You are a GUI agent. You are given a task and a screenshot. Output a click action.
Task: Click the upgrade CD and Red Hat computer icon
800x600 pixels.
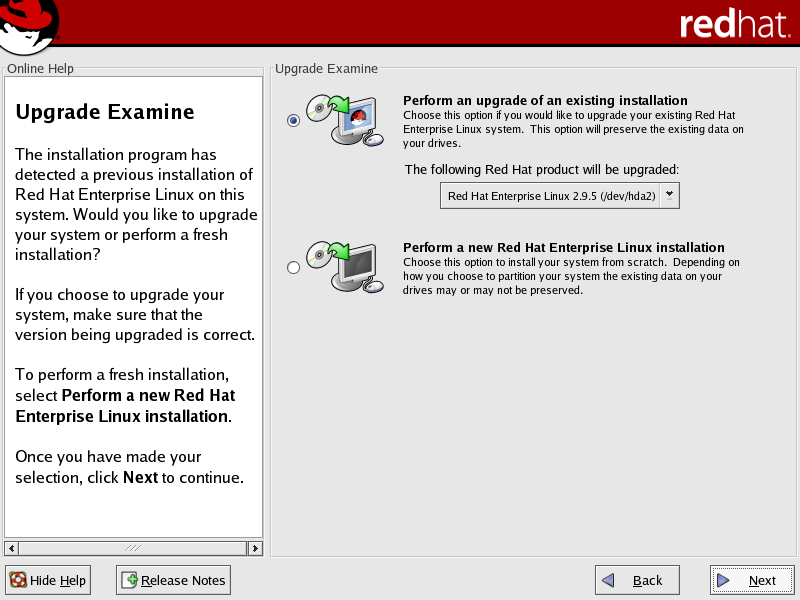344,120
